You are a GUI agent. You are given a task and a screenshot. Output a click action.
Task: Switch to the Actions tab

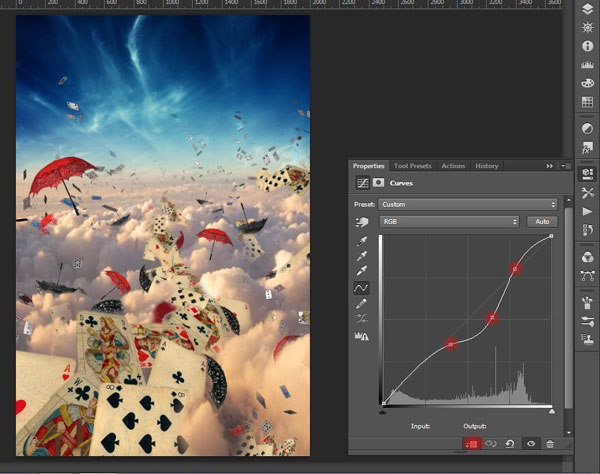tap(453, 166)
